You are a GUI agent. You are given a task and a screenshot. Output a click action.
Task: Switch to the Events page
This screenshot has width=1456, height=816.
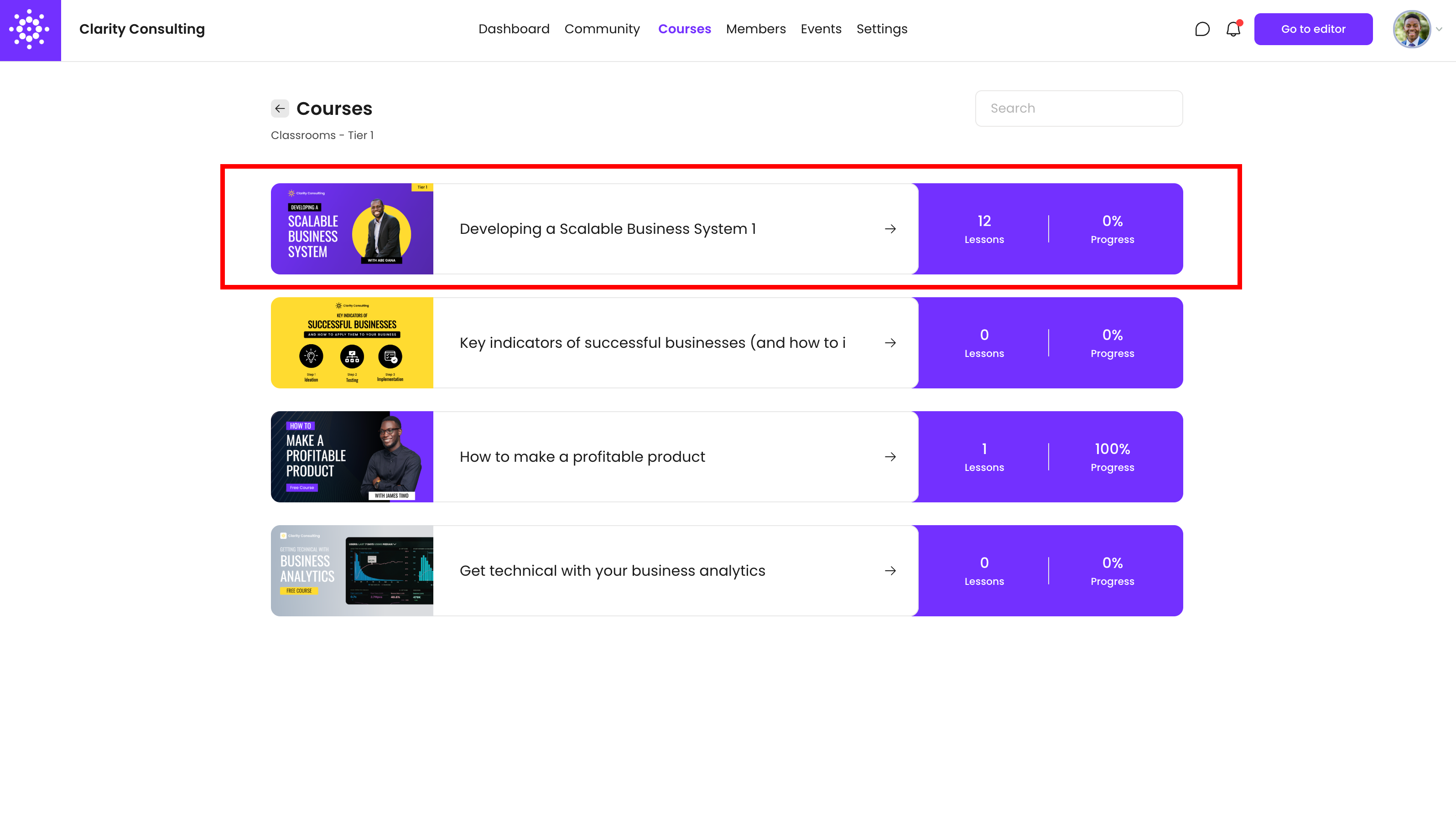click(x=821, y=29)
